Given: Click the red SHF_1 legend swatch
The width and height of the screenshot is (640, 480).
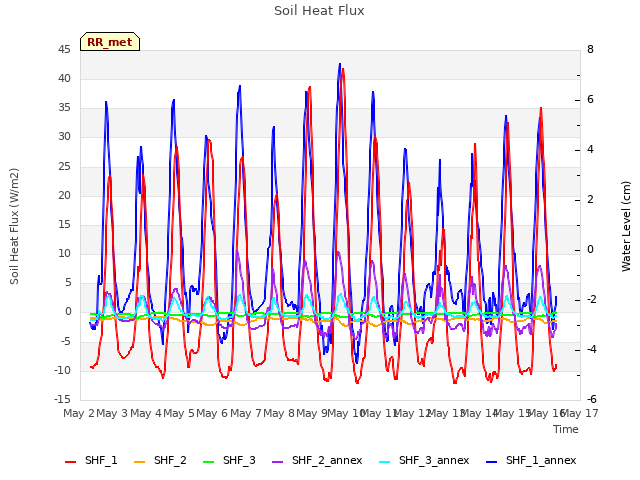Looking at the screenshot, I should click(71, 462).
